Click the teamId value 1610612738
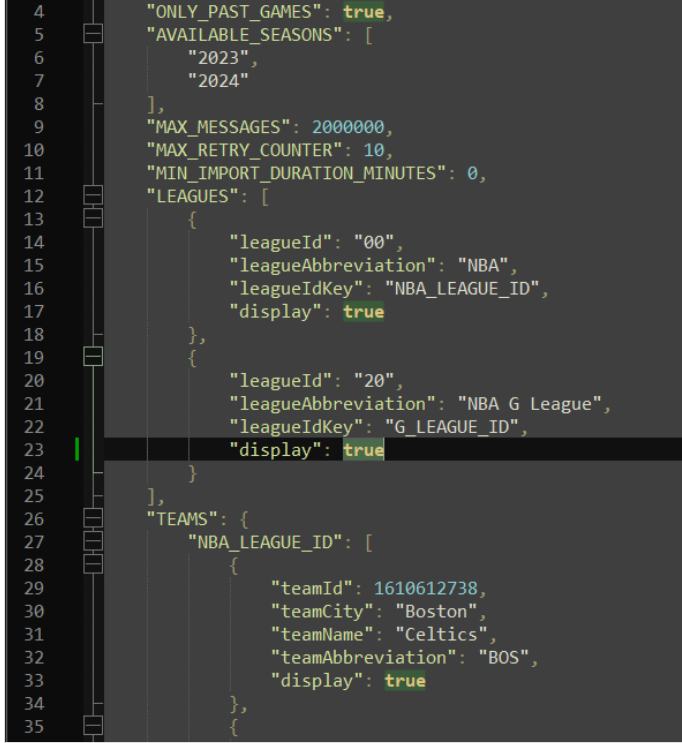Viewport: 682px width, 743px height. 425,588
